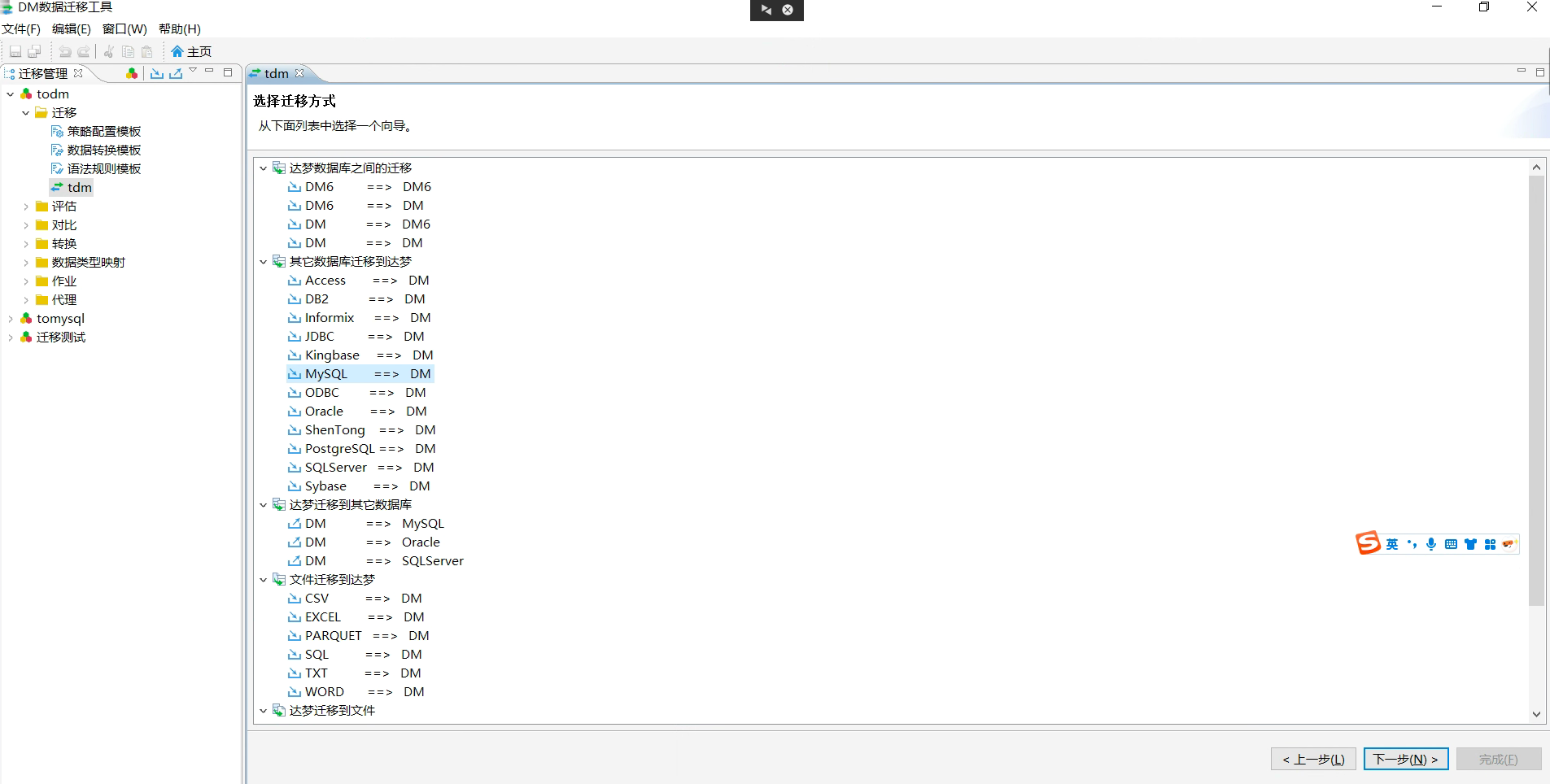The width and height of the screenshot is (1550, 784).
Task: Click the Undo arrow icon
Action: (65, 52)
